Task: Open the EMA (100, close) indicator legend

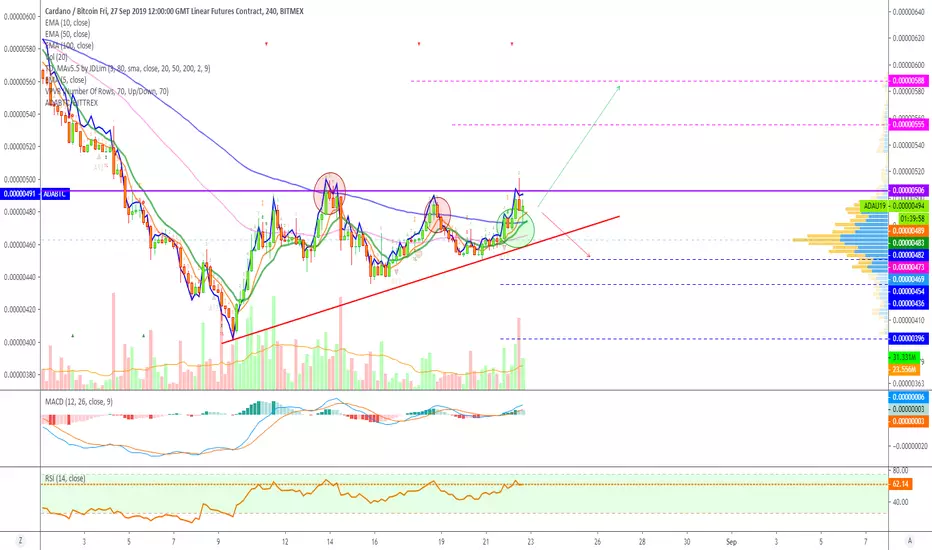Action: click(69, 45)
